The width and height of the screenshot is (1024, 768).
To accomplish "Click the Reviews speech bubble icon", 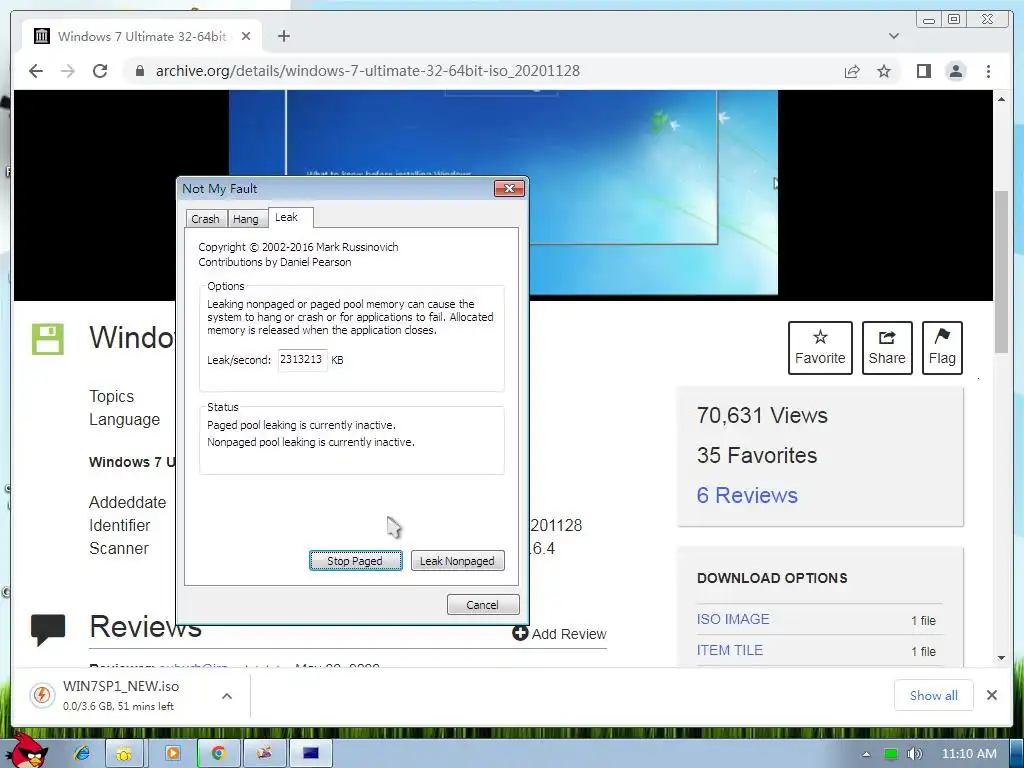I will tap(48, 630).
